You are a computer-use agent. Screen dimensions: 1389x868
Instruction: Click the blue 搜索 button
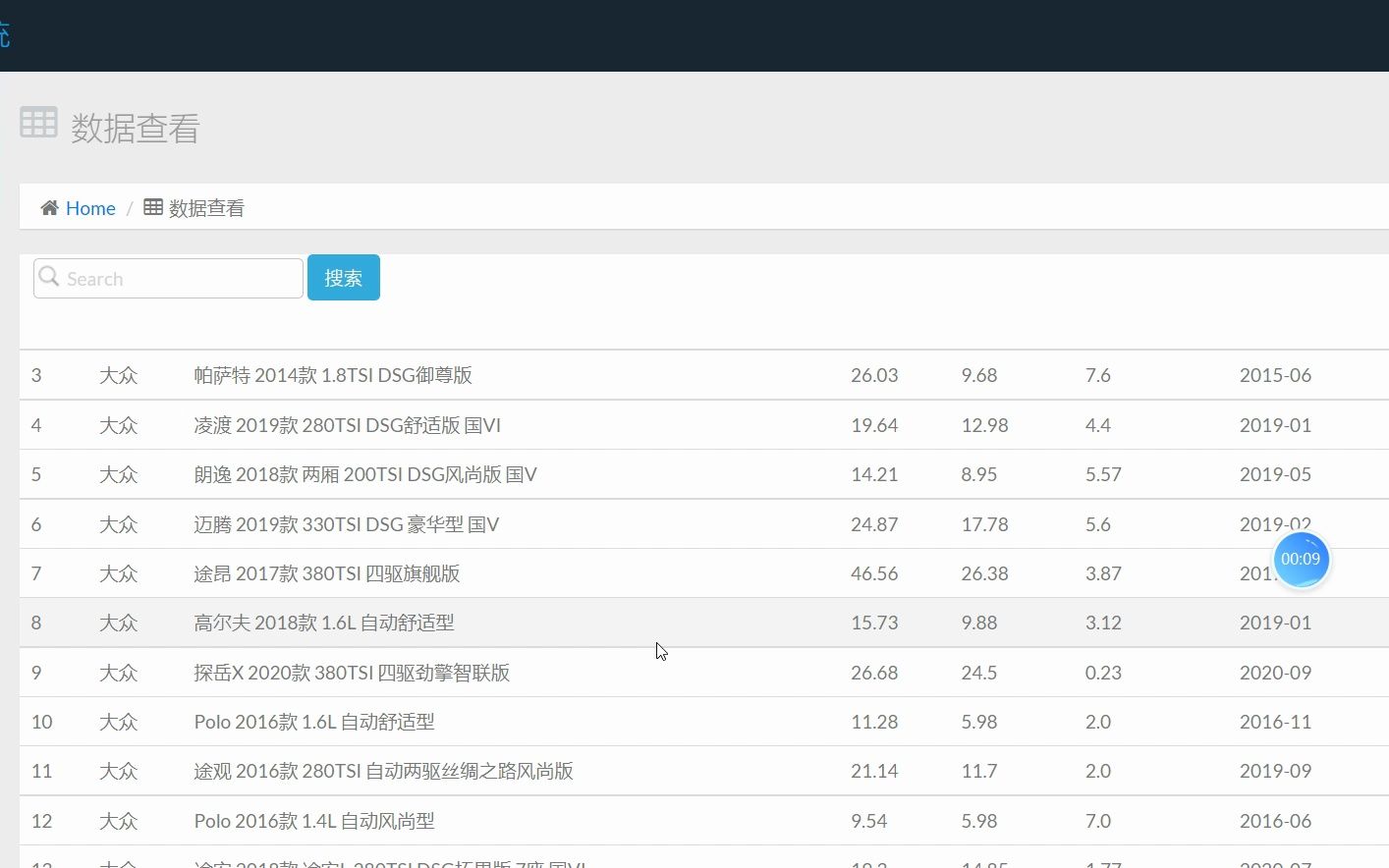(344, 278)
